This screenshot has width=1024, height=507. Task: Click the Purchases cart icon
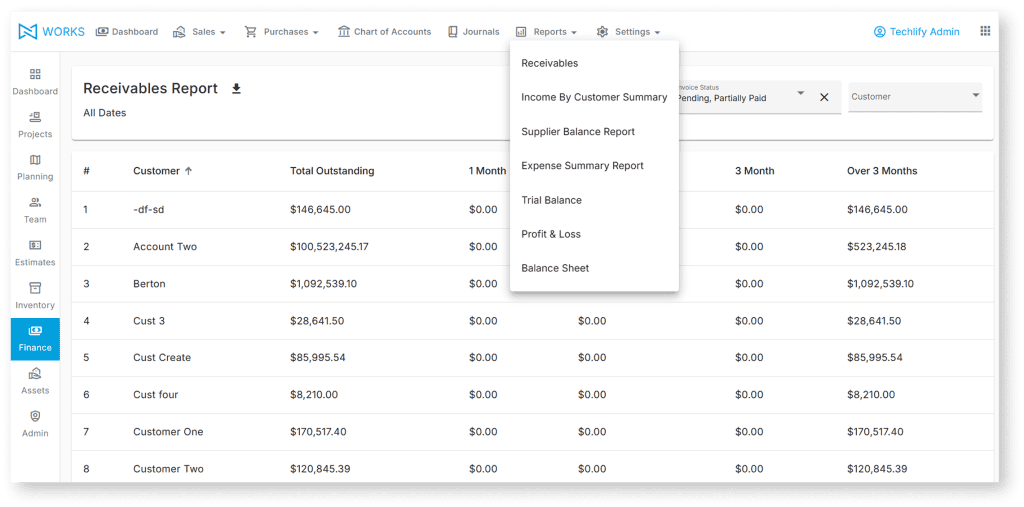tap(251, 31)
